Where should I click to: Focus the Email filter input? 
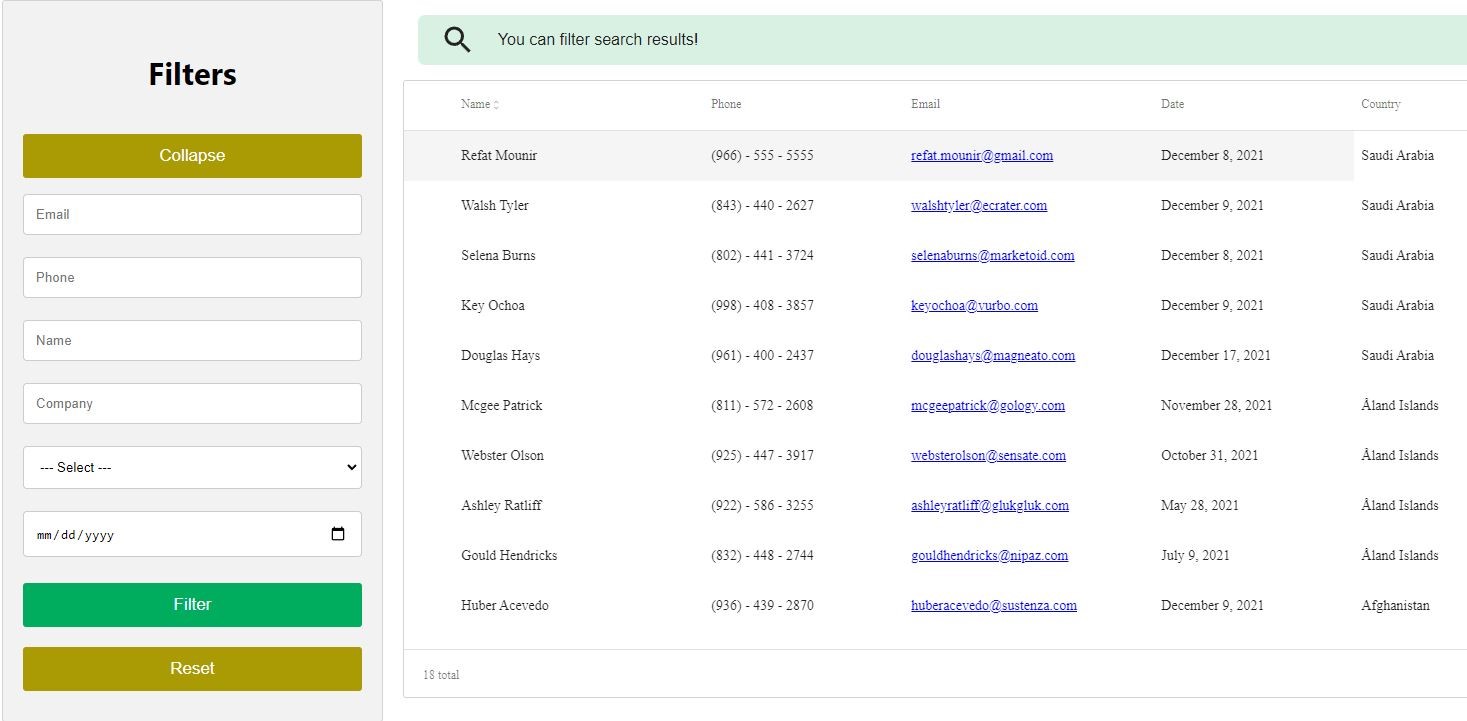coord(192,214)
